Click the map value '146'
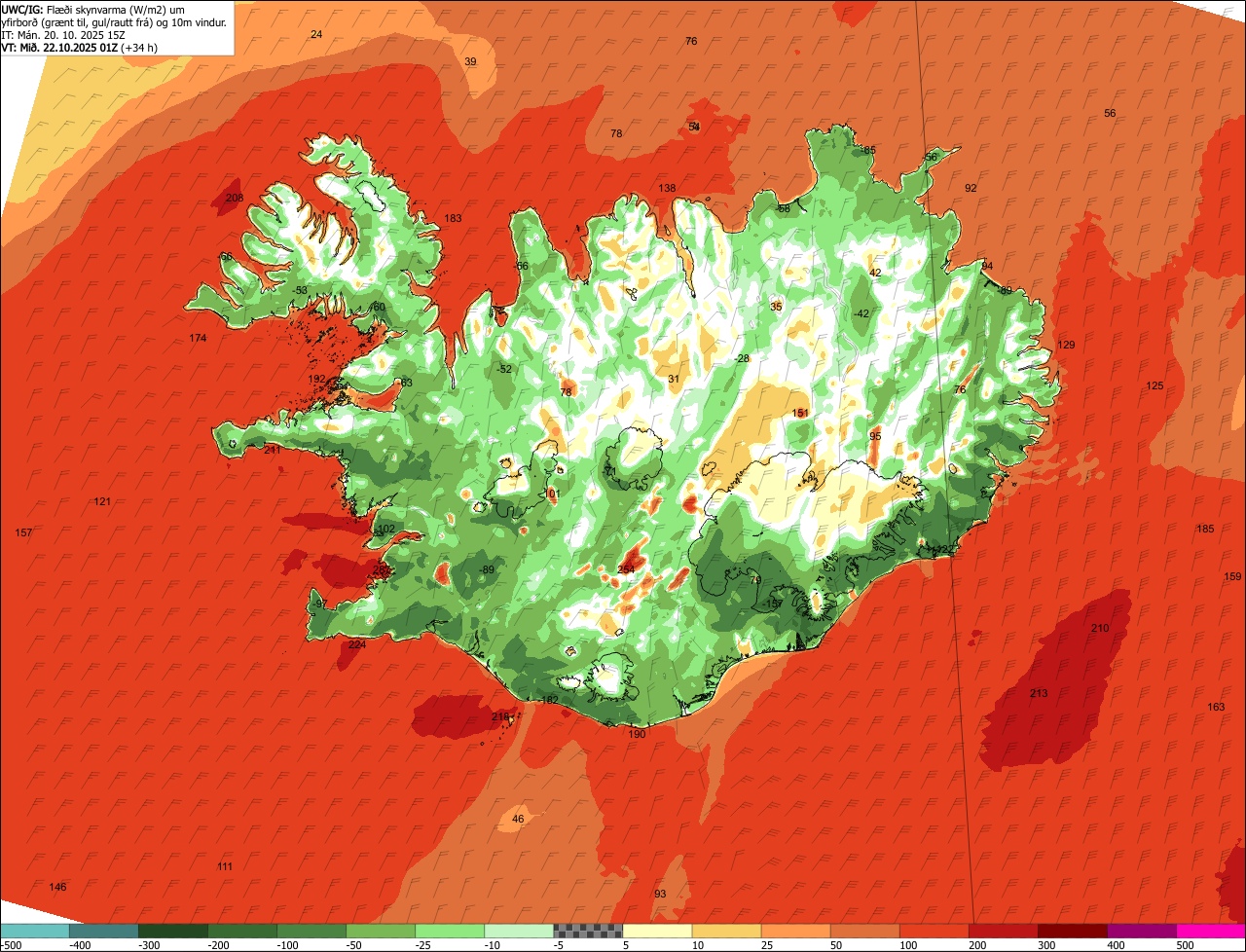This screenshot has width=1246, height=952. pos(57,886)
